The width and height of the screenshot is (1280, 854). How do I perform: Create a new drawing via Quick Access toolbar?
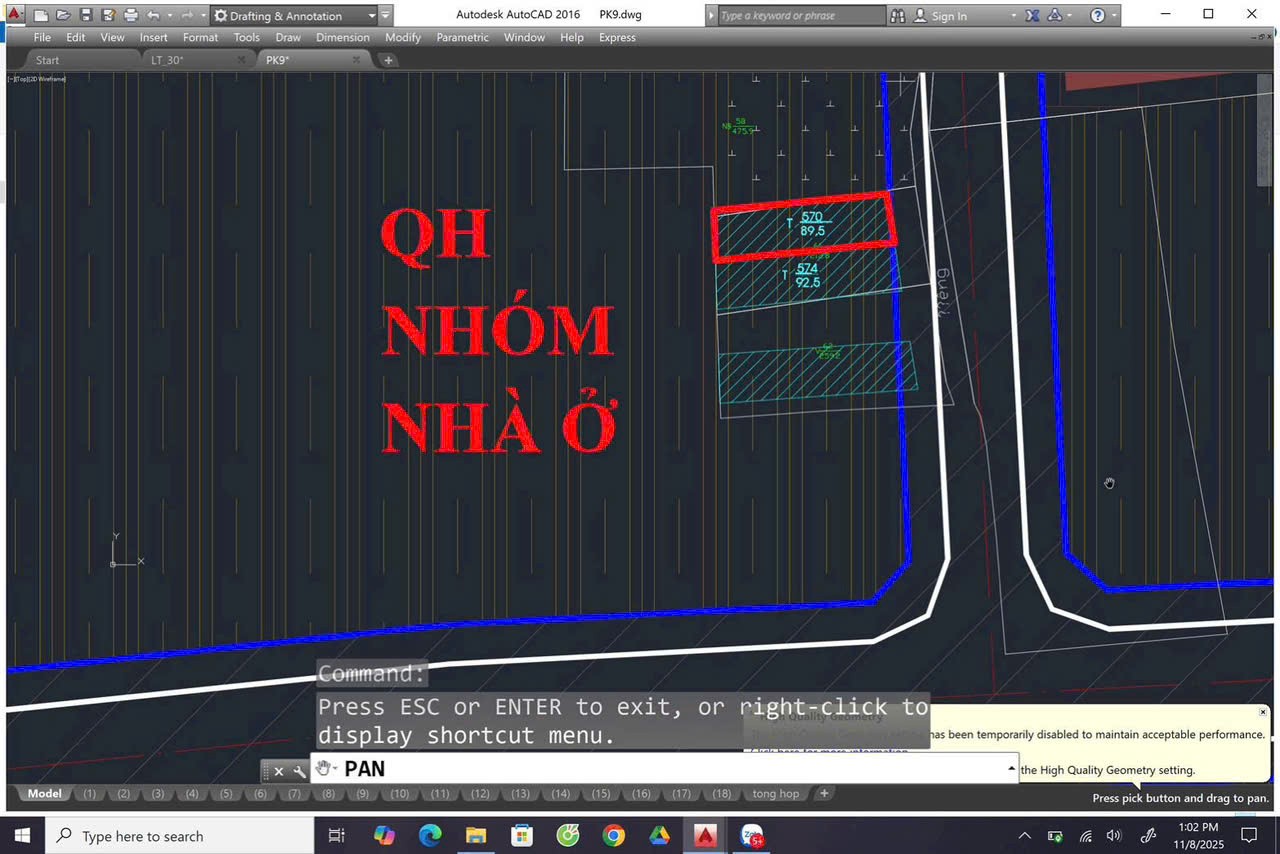pos(39,14)
